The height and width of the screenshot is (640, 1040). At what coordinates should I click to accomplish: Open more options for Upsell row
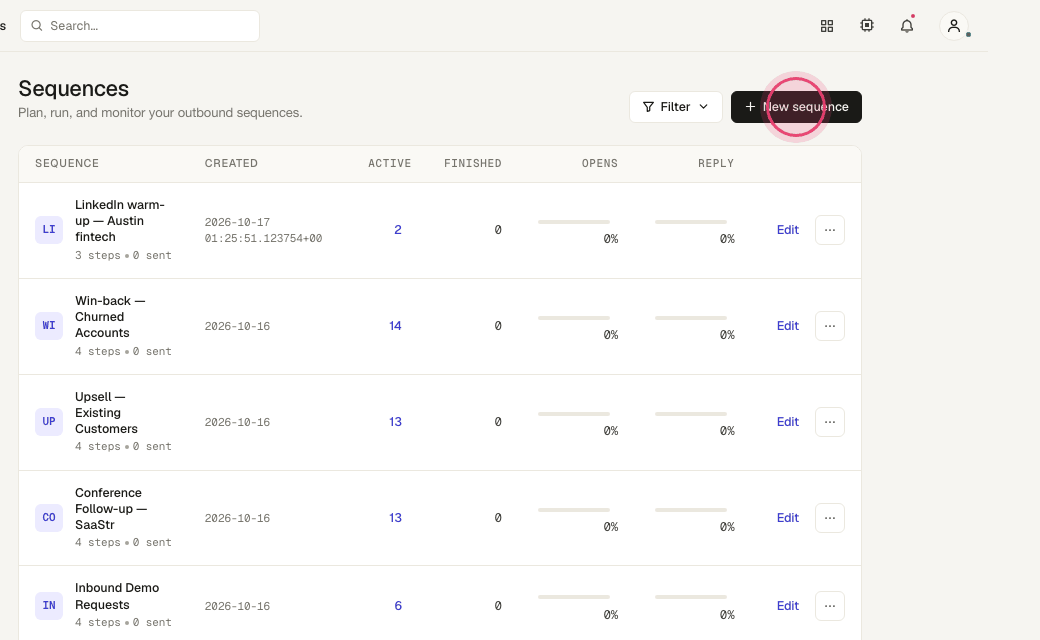click(x=830, y=422)
